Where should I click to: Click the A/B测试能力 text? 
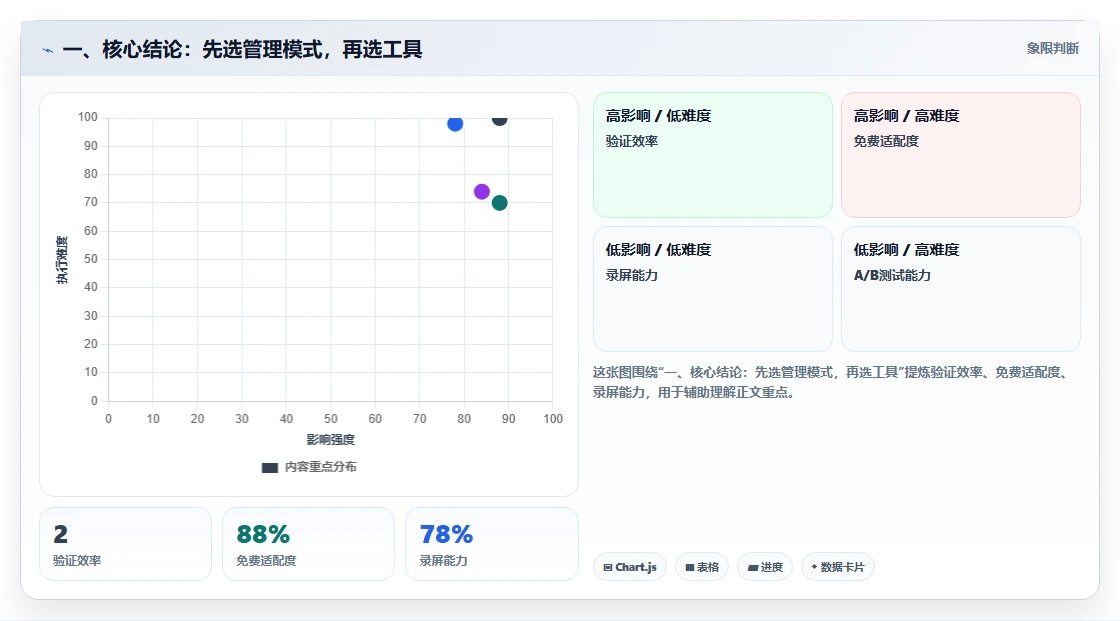[x=892, y=276]
